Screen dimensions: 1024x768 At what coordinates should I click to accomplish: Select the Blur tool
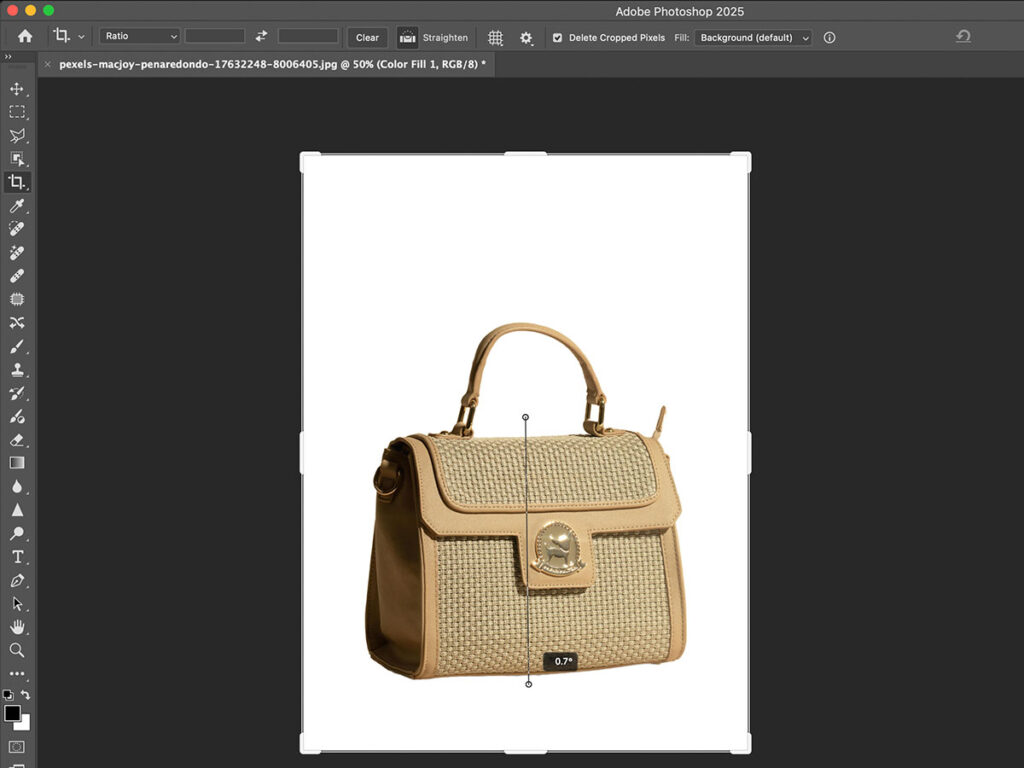[17, 487]
